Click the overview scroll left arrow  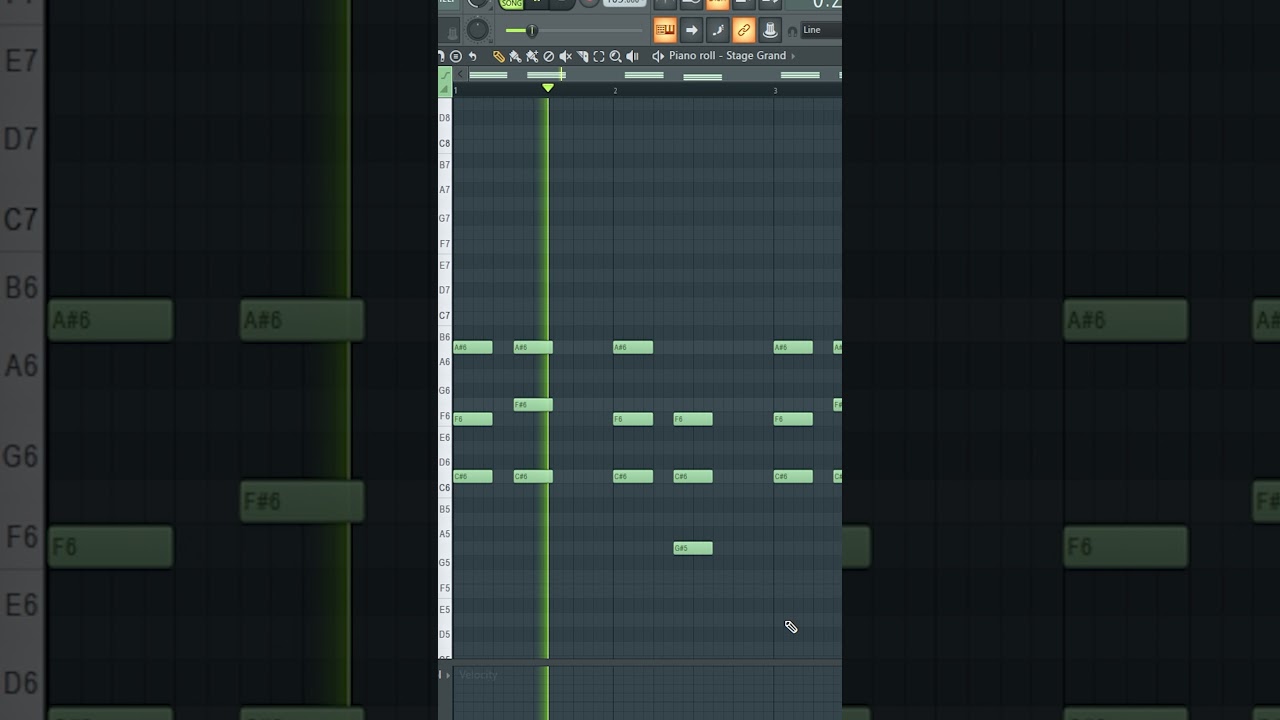[x=460, y=75]
